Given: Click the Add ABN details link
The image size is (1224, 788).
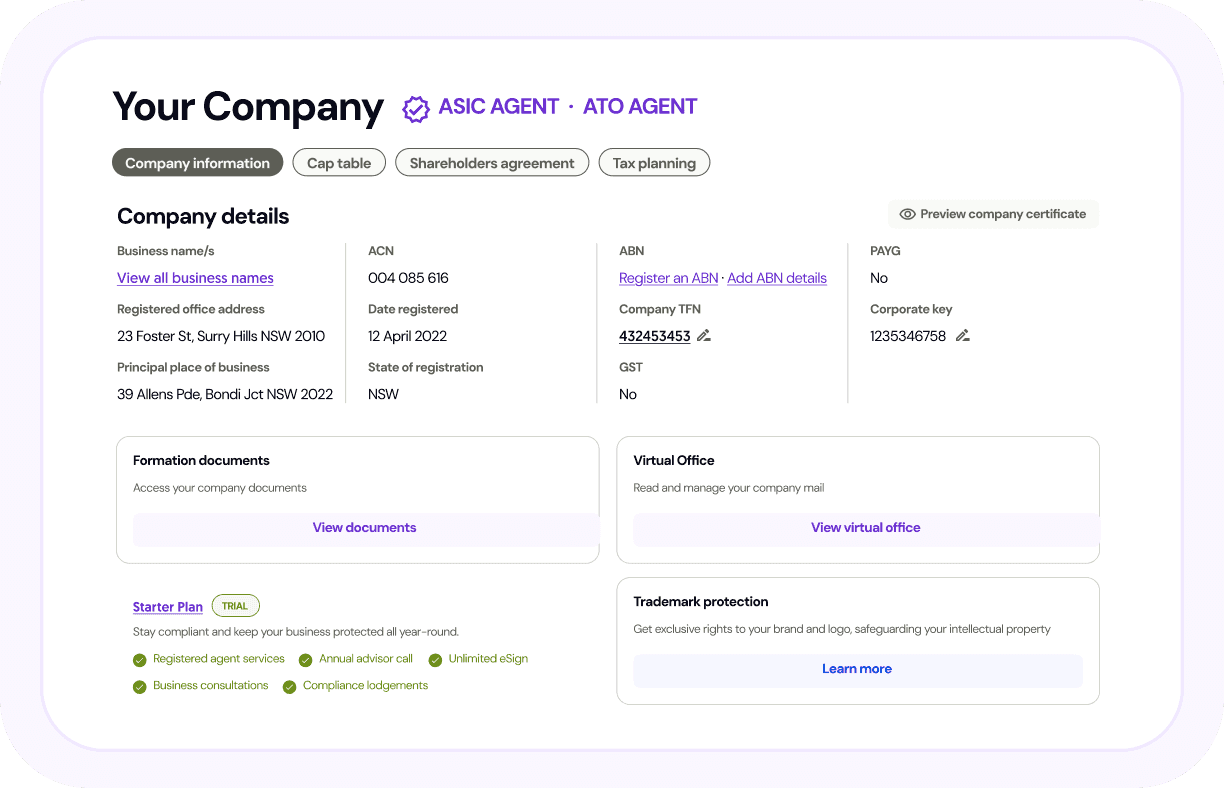Looking at the screenshot, I should pos(777,278).
